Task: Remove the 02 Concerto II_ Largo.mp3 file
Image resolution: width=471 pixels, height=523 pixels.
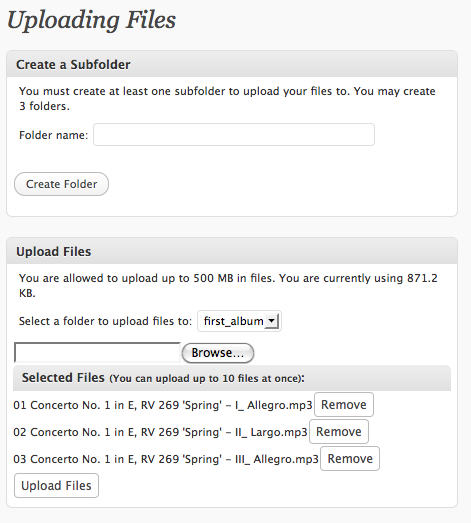Action: coord(339,432)
